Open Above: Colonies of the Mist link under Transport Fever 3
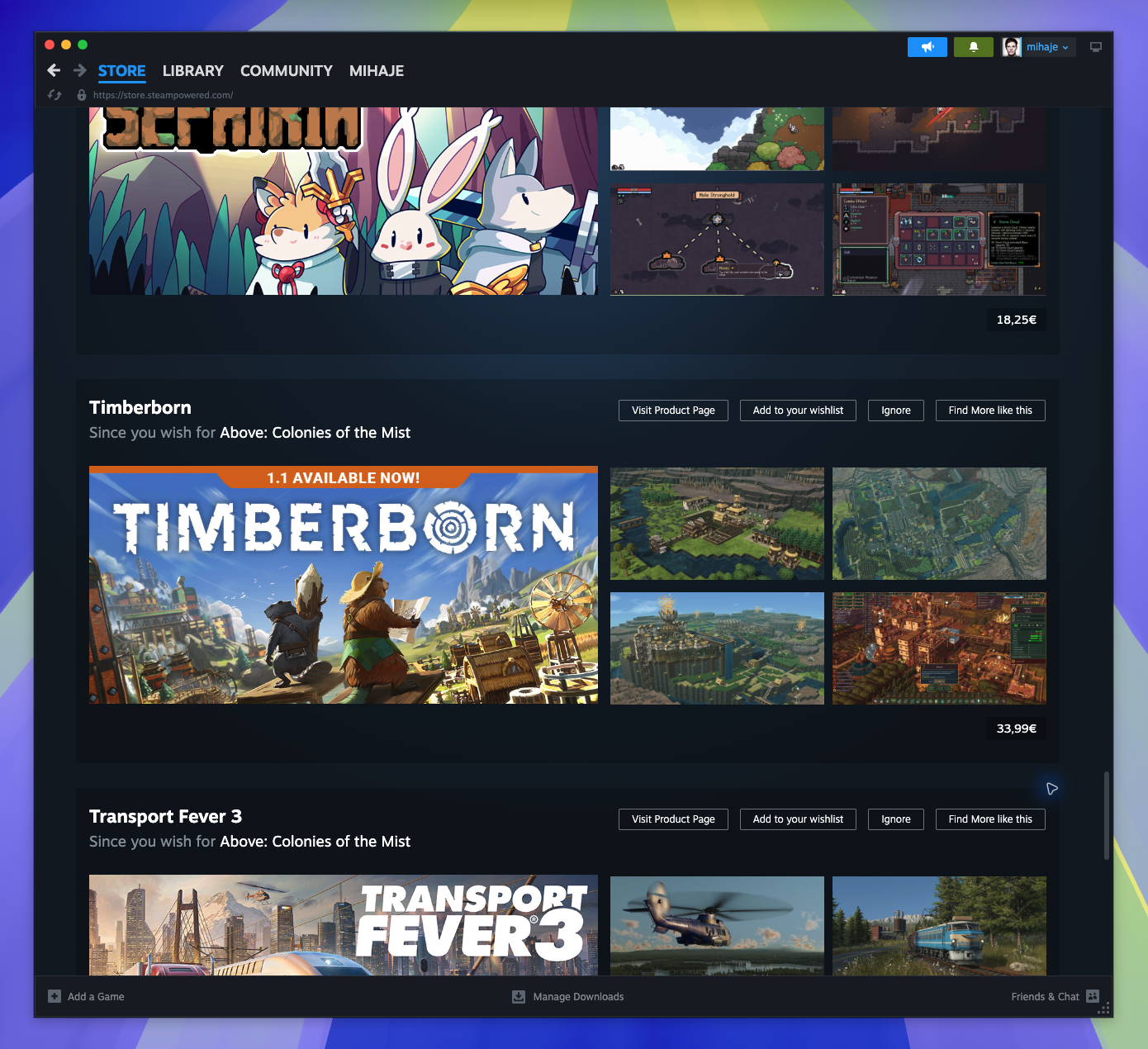 pos(315,842)
